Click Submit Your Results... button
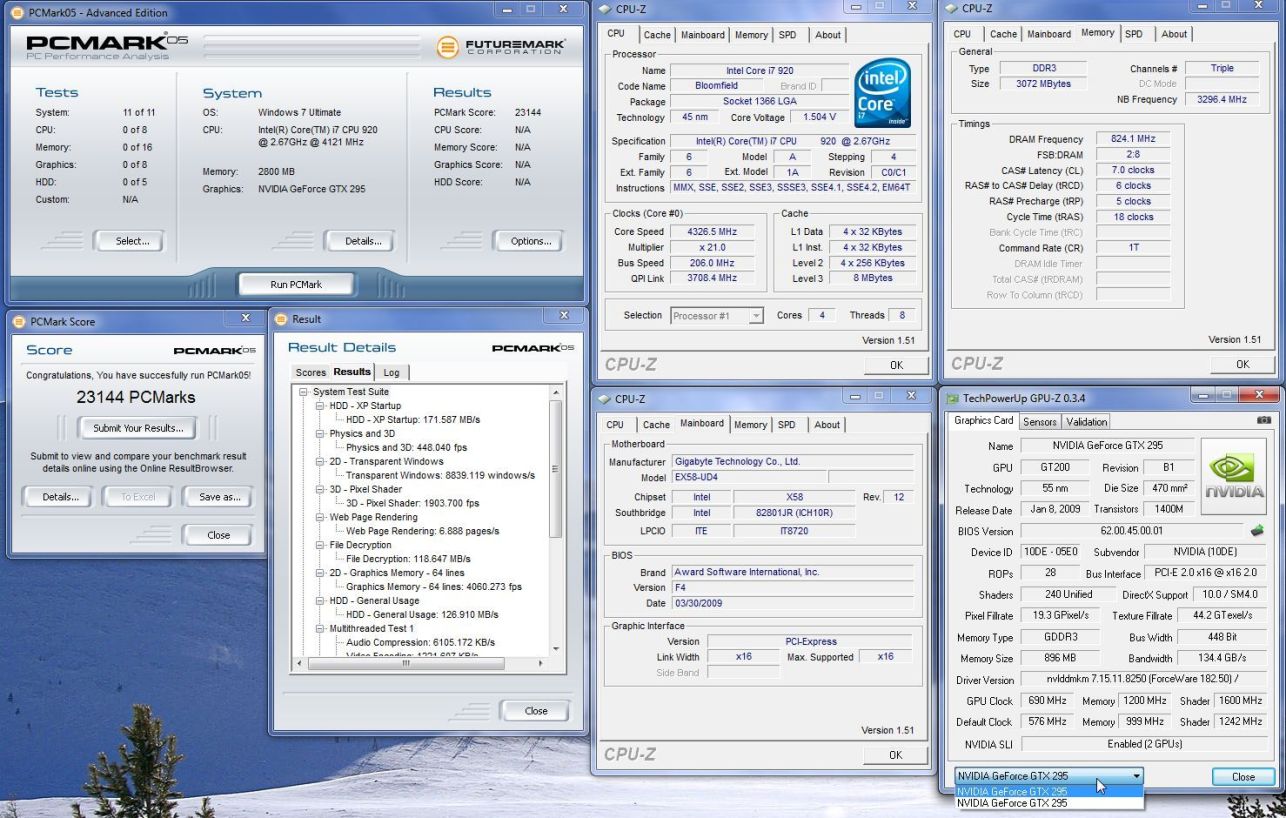The width and height of the screenshot is (1286, 818). 138,428
